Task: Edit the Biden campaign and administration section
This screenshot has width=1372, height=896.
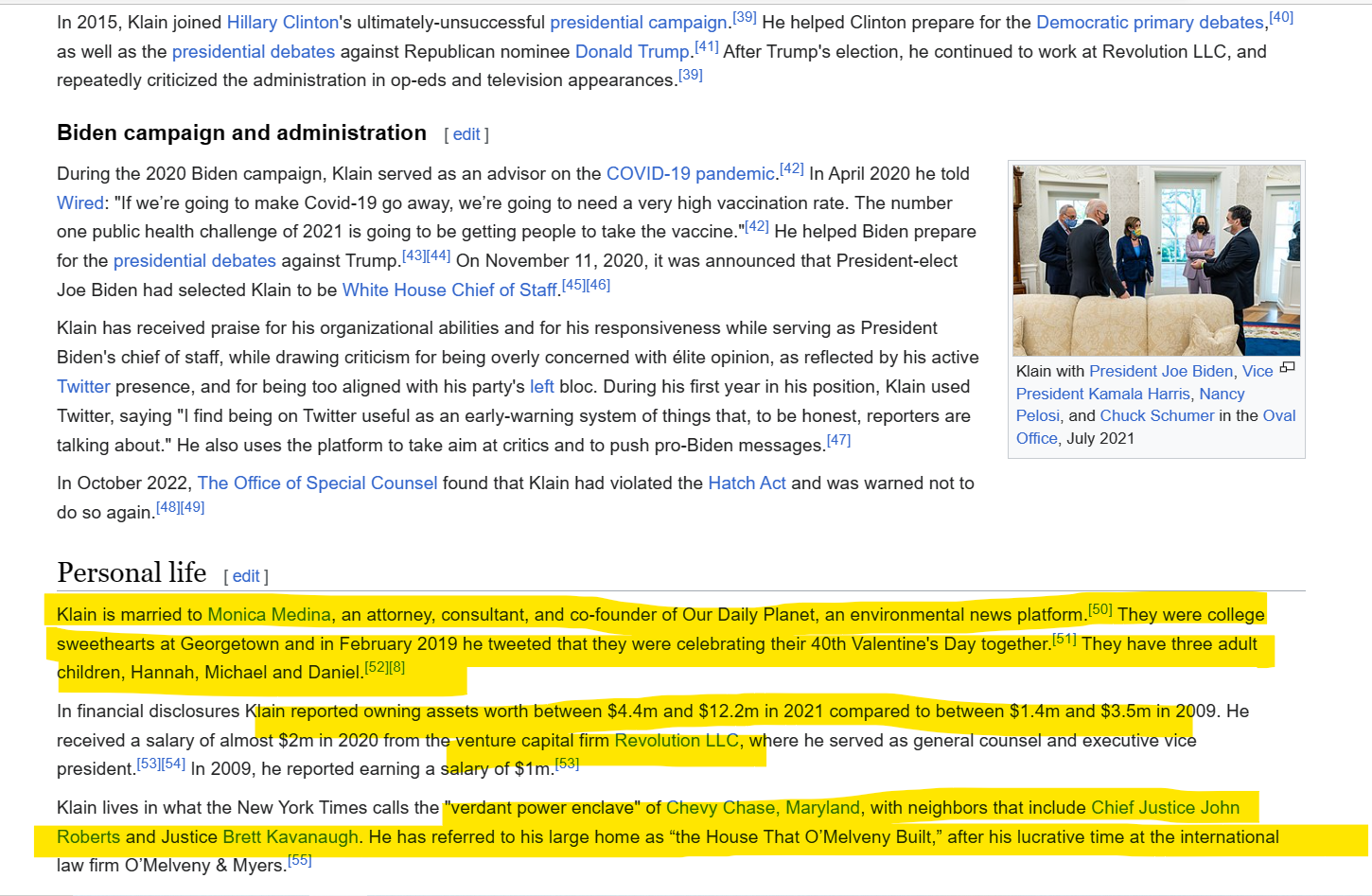Action: tap(466, 134)
